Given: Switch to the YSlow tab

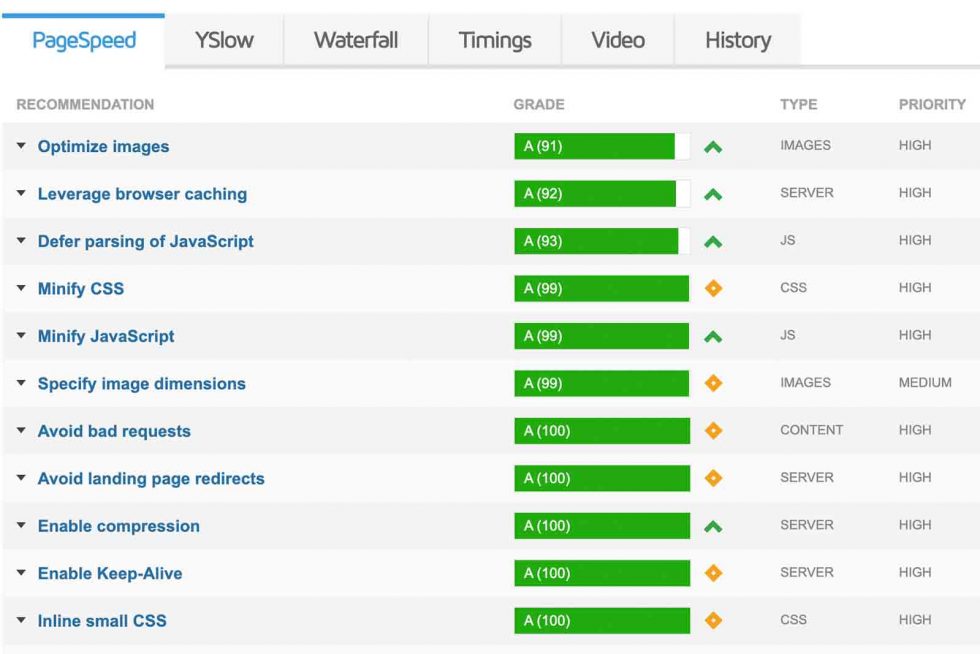Looking at the screenshot, I should [x=224, y=41].
